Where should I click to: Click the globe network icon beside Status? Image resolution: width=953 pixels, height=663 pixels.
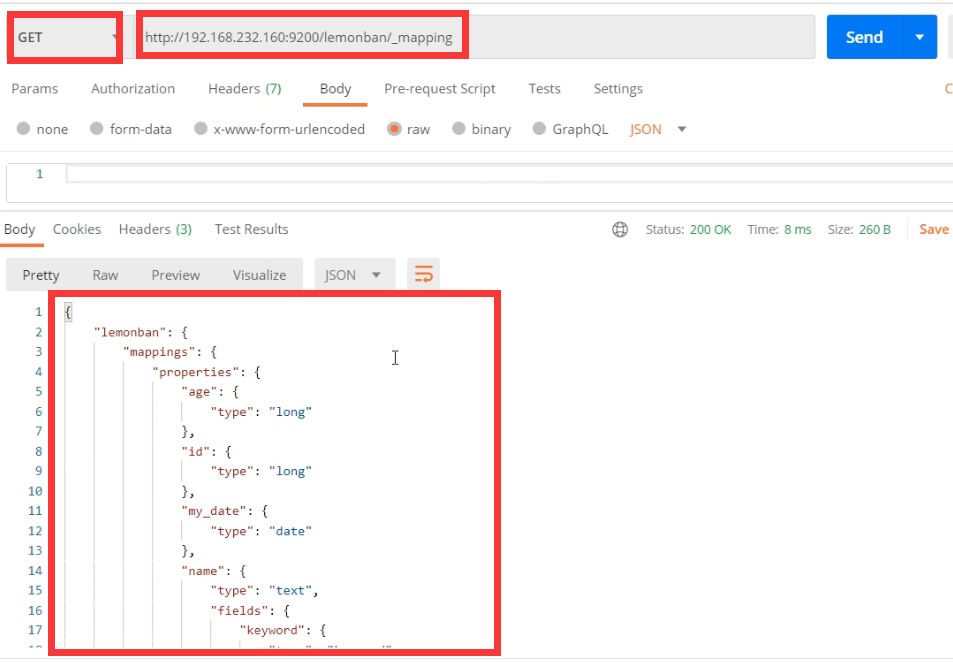tap(620, 230)
